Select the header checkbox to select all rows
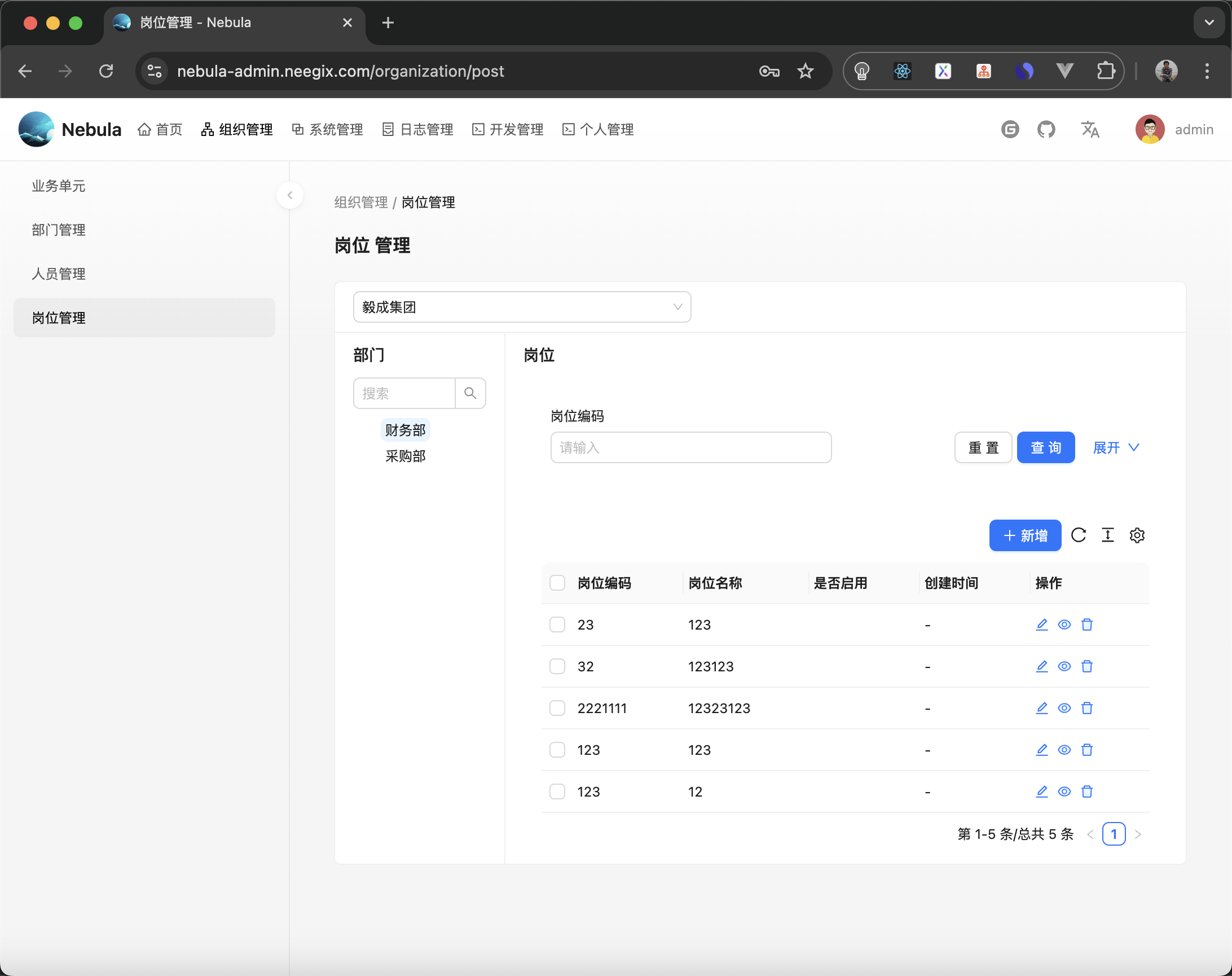Image resolution: width=1232 pixels, height=976 pixels. point(557,582)
